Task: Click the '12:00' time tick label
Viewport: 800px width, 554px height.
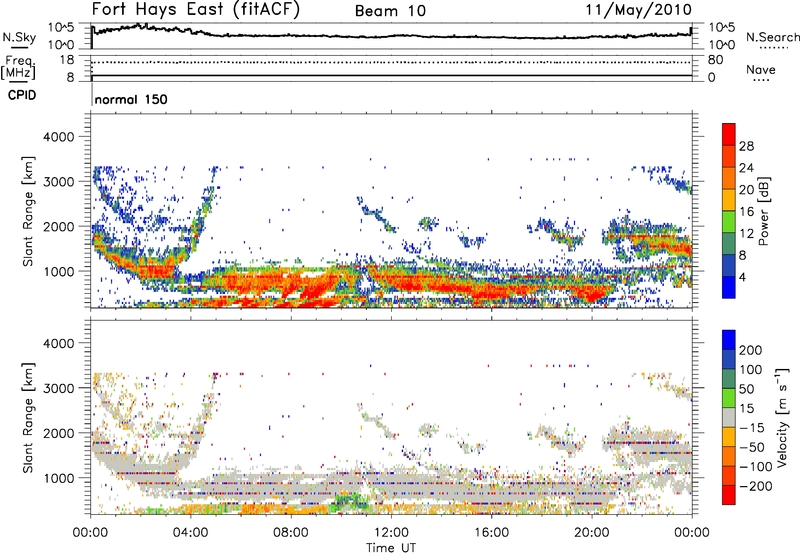Action: click(x=391, y=533)
